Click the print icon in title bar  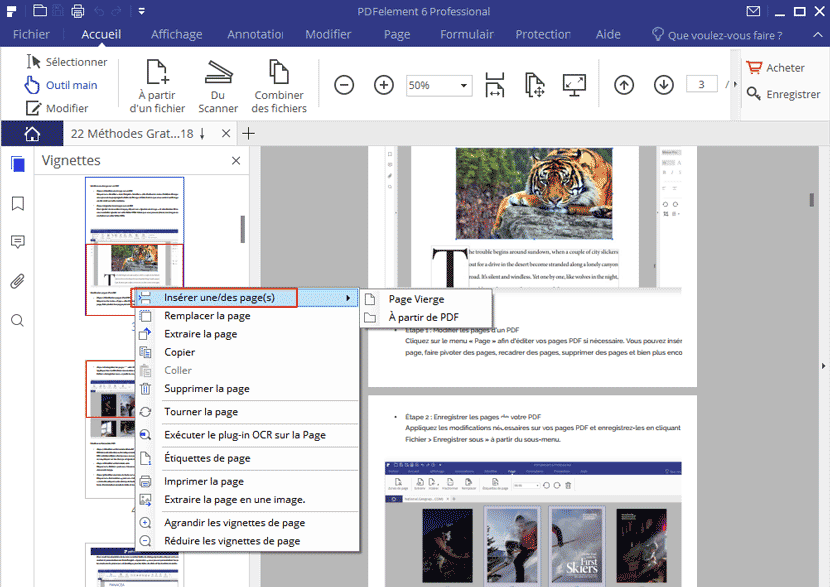pyautogui.click(x=77, y=11)
